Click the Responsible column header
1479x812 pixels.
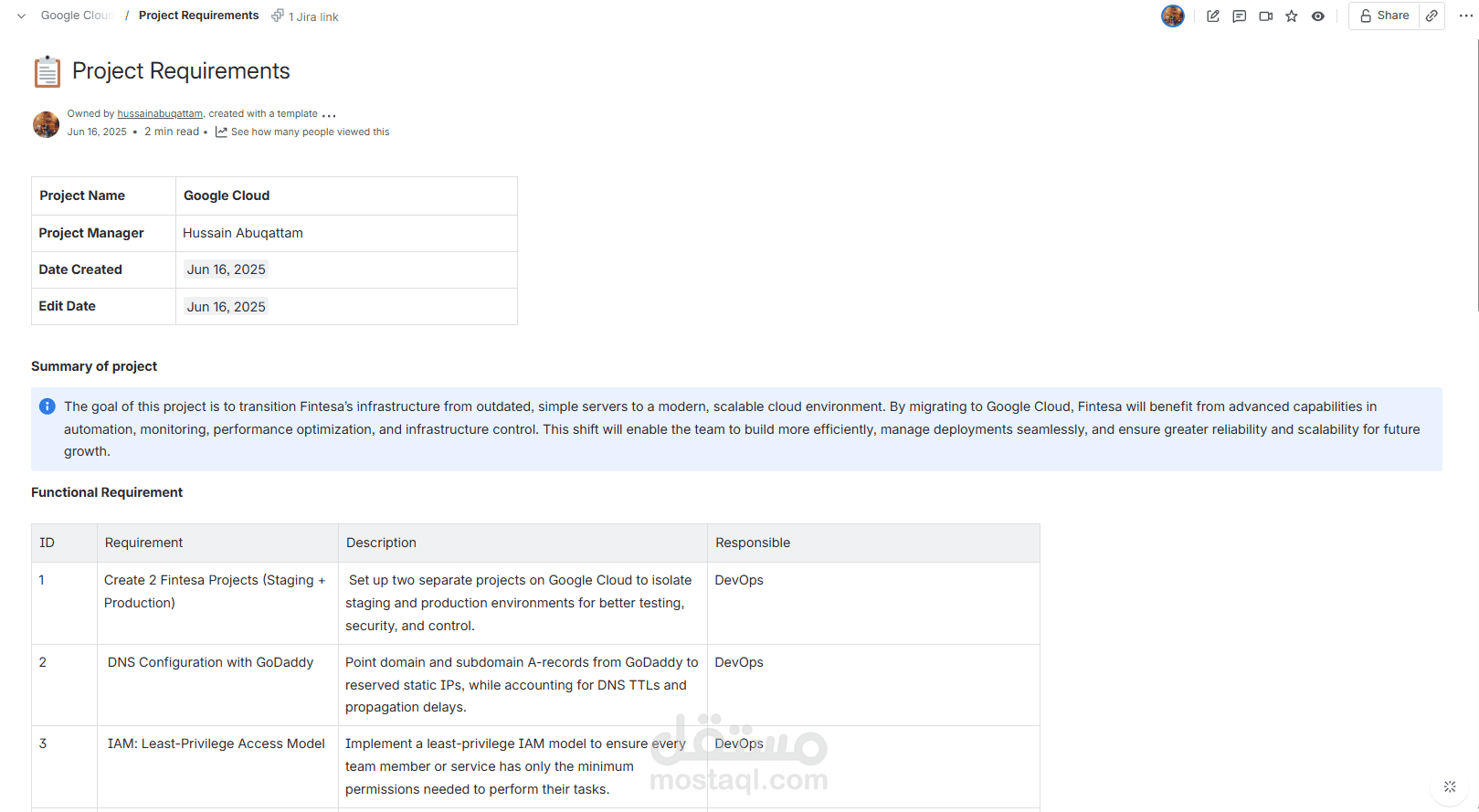coord(873,543)
